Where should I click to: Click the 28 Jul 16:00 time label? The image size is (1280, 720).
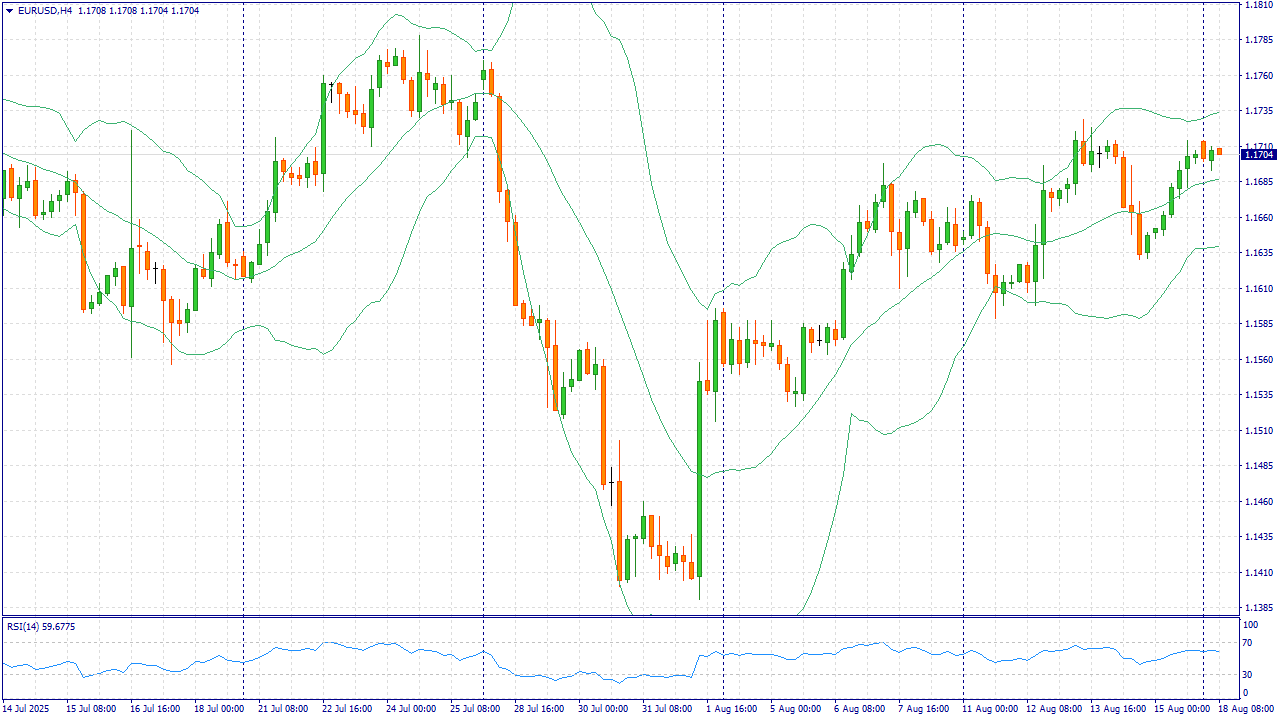(x=539, y=709)
